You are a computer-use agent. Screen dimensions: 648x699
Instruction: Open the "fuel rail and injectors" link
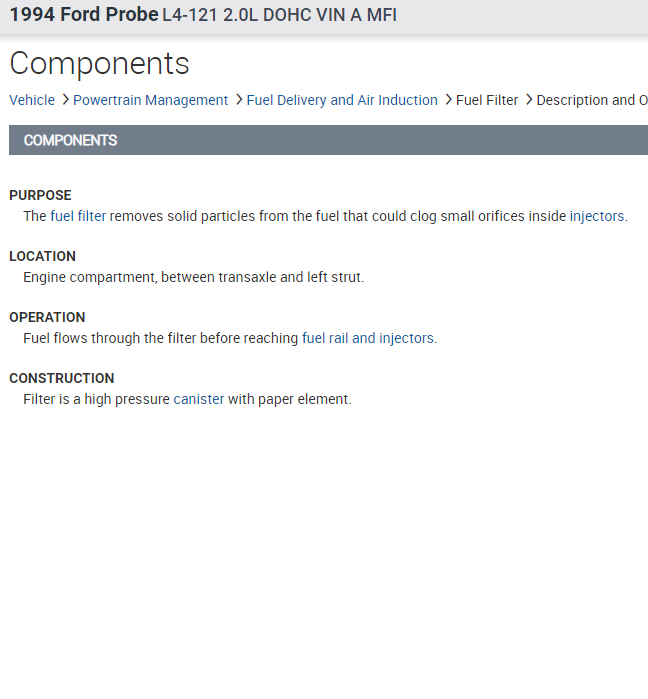coord(367,338)
